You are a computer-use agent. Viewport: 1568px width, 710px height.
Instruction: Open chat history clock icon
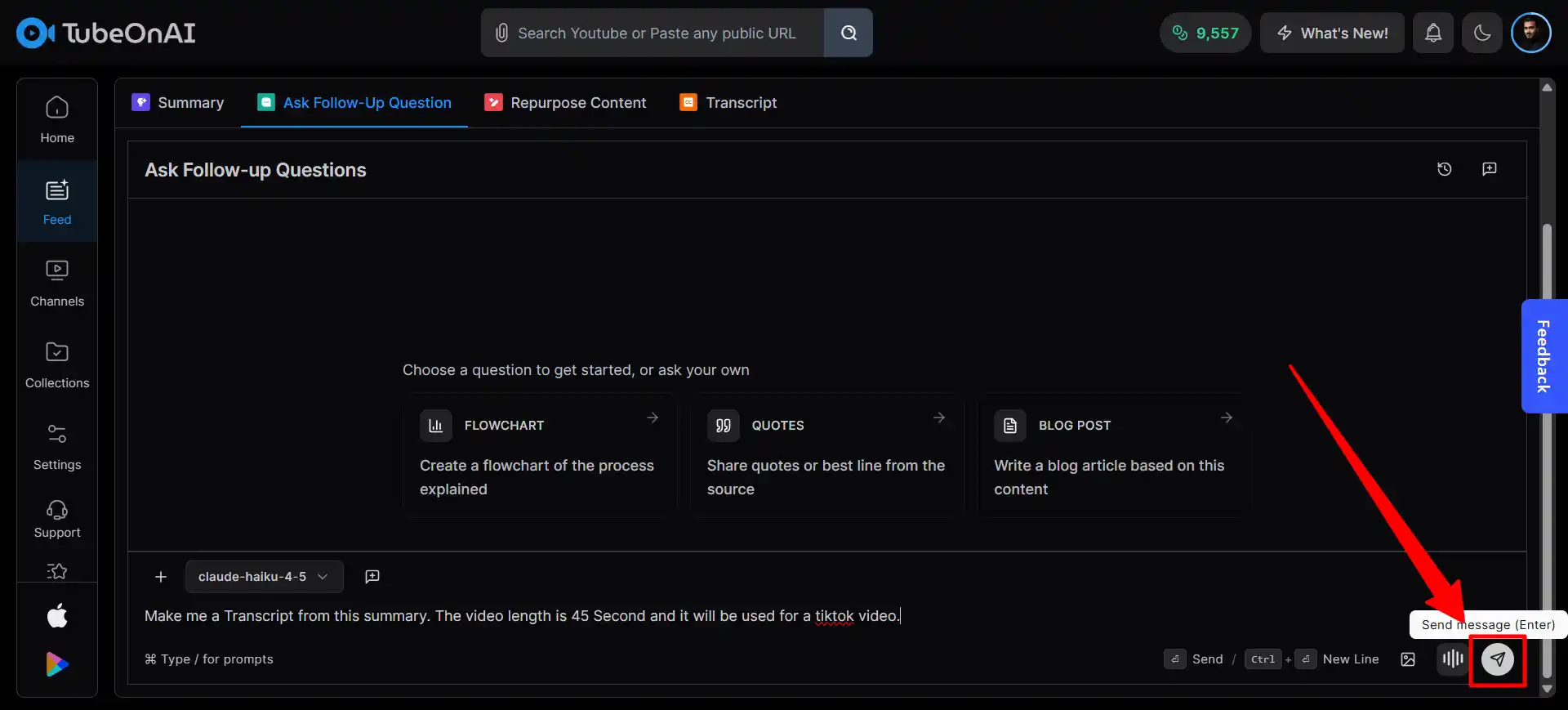pyautogui.click(x=1444, y=169)
